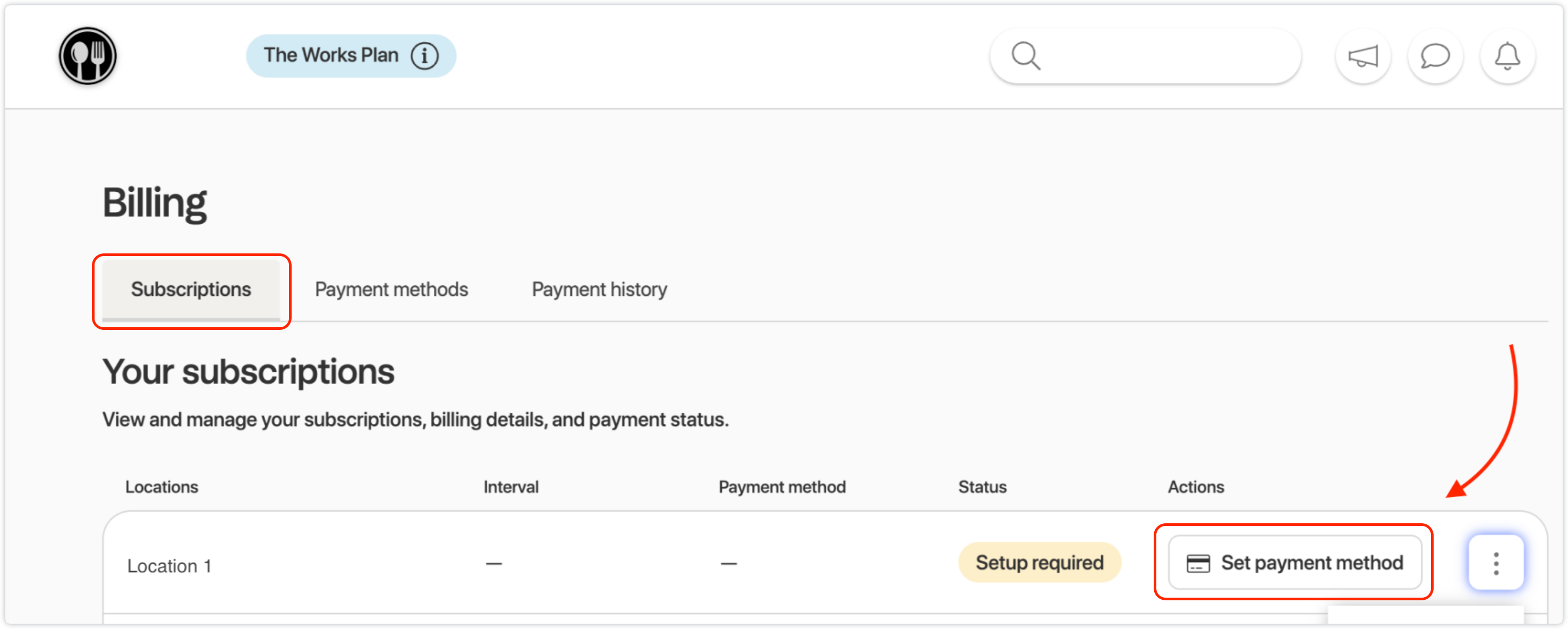Open the plan info circle icon

[x=424, y=56]
